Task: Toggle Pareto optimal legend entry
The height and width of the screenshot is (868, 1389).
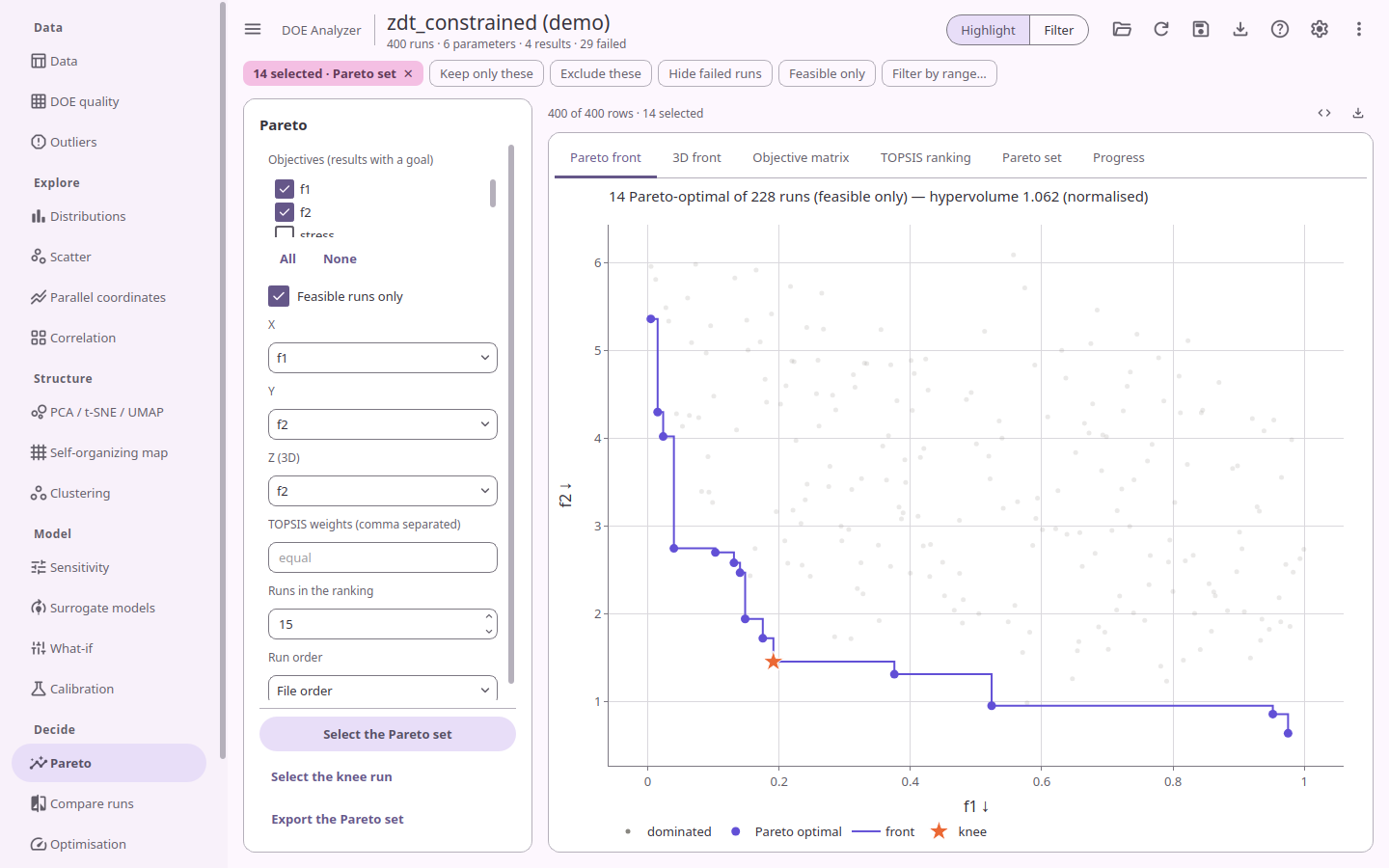Action: 786,831
